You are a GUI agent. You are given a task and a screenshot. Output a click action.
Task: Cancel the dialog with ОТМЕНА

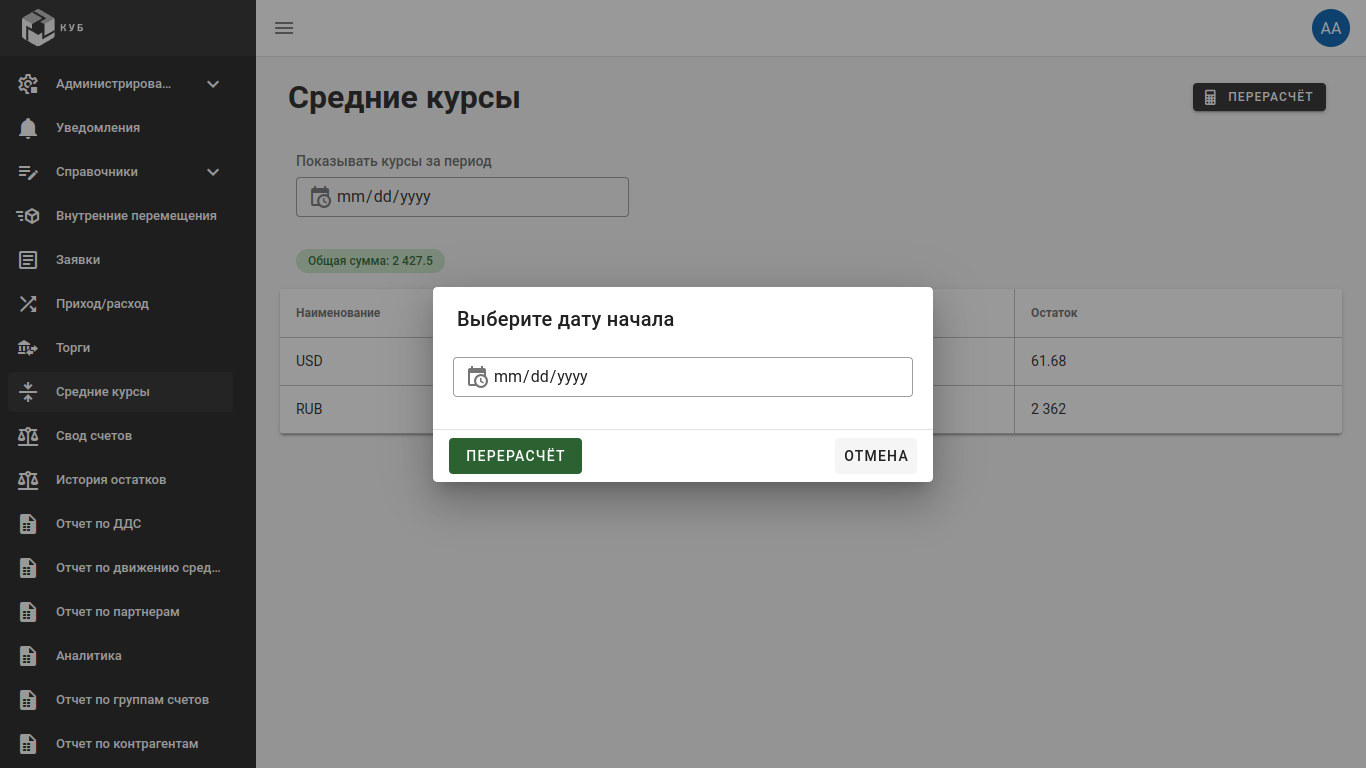[x=876, y=456]
